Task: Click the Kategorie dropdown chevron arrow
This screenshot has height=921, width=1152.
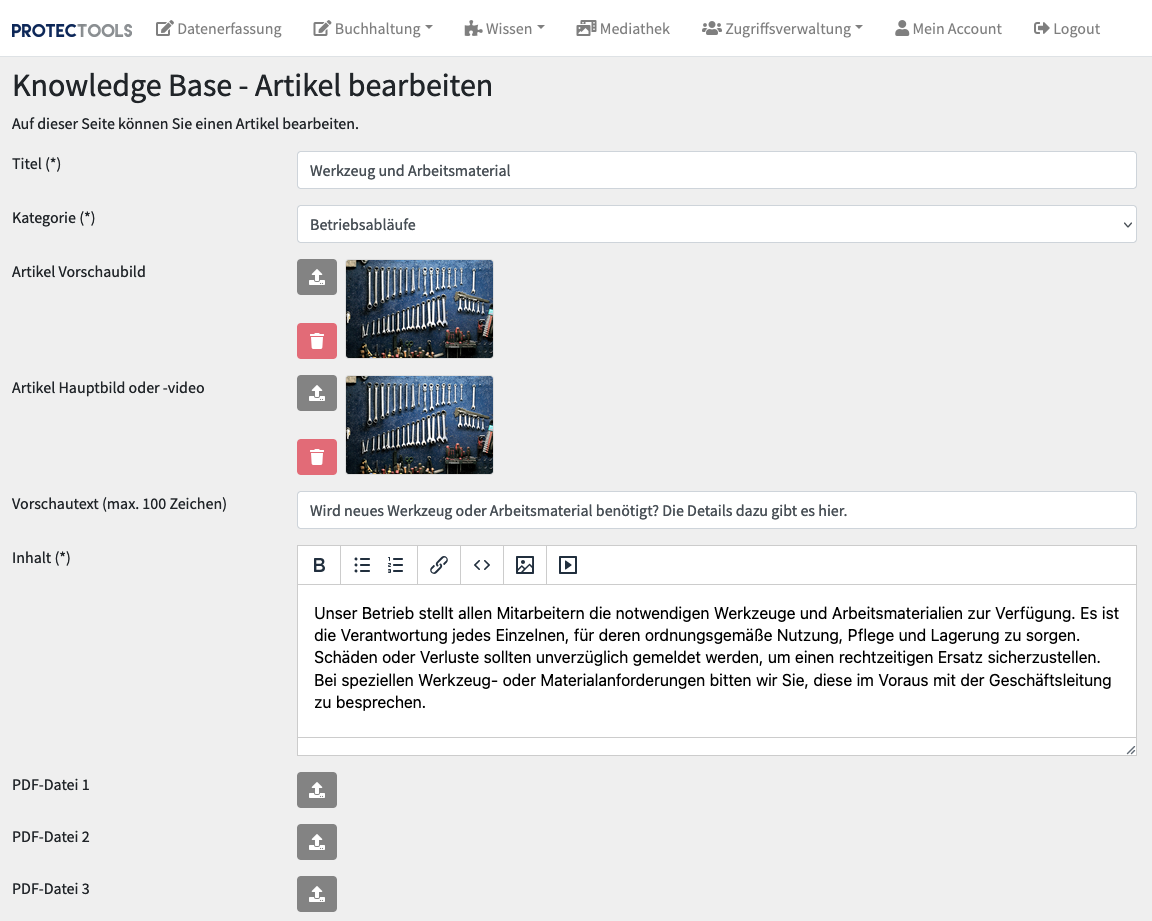Action: pyautogui.click(x=1127, y=225)
